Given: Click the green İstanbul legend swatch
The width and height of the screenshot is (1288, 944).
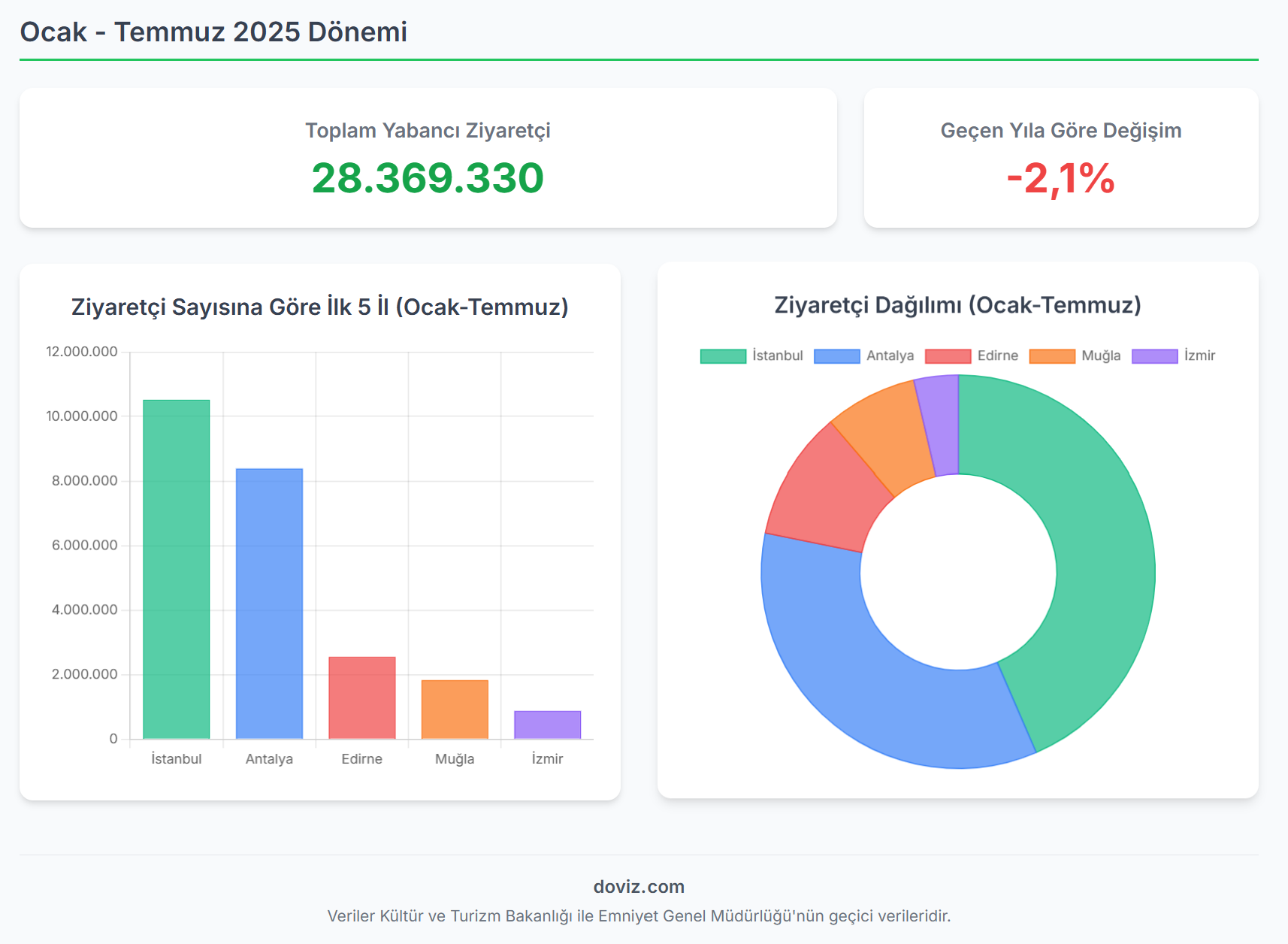Looking at the screenshot, I should [x=723, y=356].
